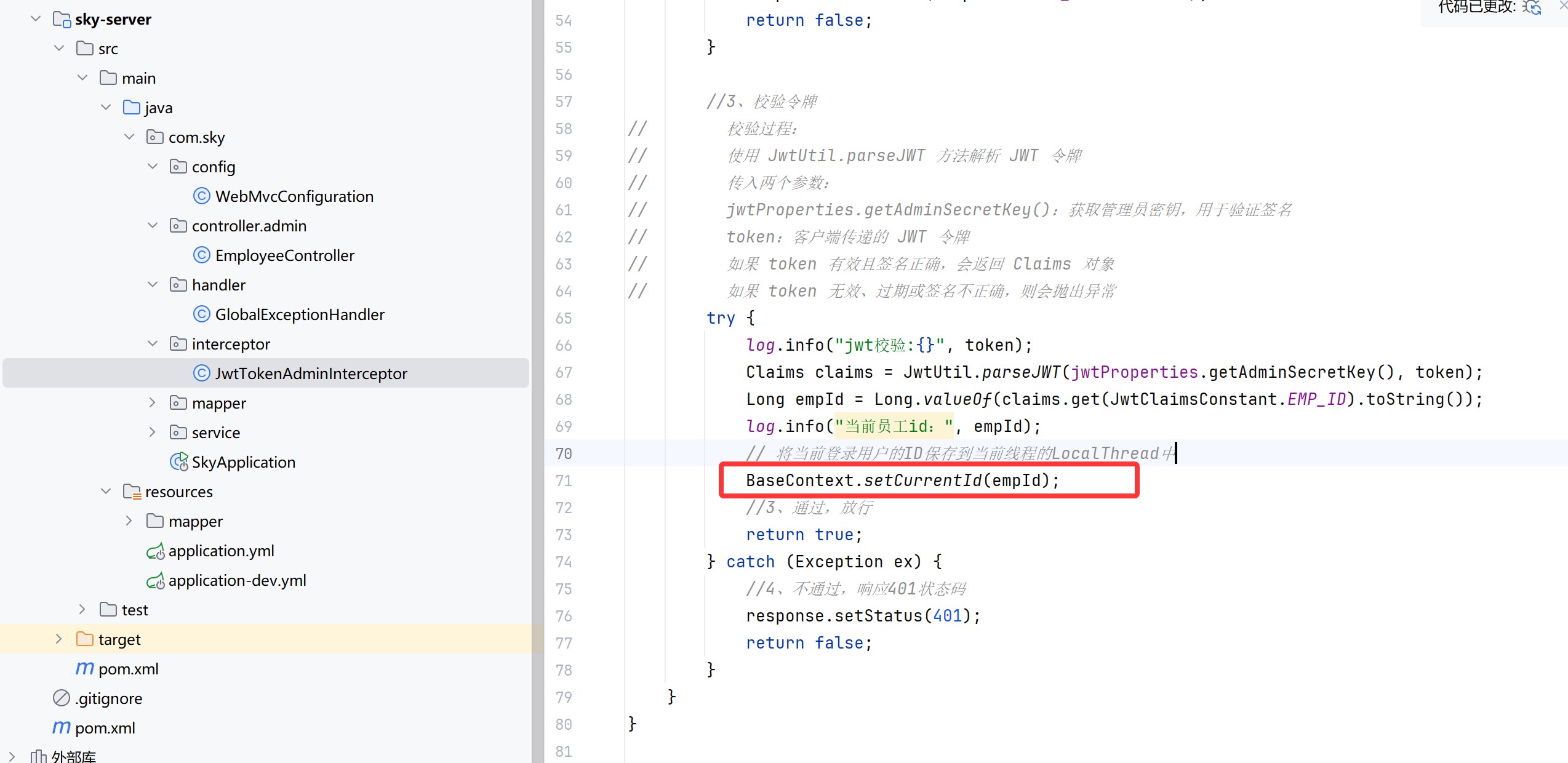
Task: Click the src folder icon
Action: click(x=85, y=49)
